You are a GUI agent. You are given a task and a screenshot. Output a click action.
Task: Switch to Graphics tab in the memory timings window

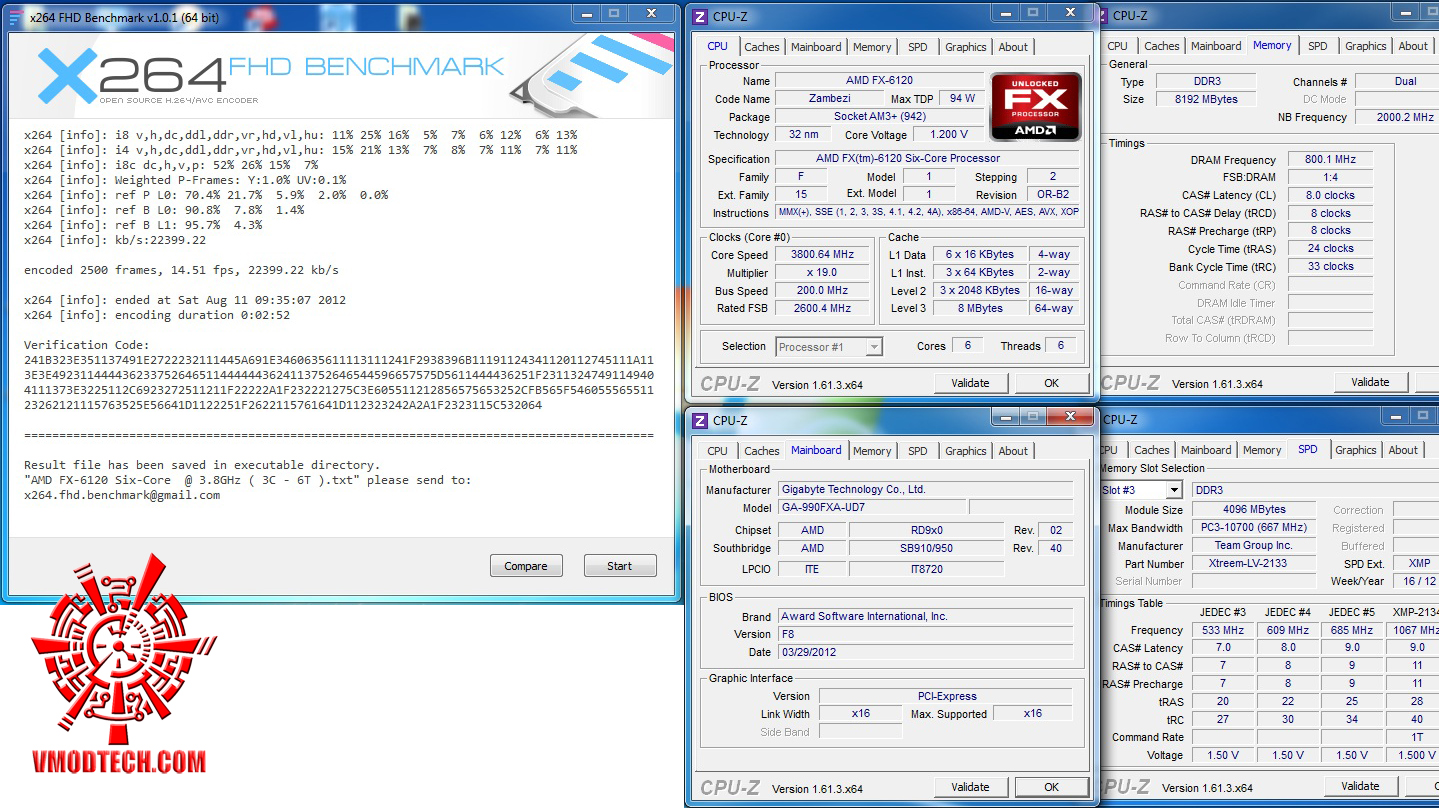1366,46
